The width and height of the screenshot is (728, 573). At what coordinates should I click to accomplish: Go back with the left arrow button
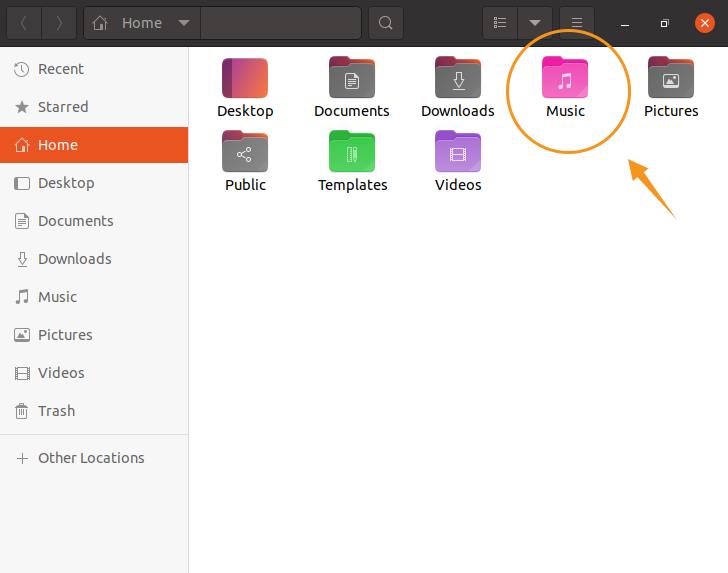pyautogui.click(x=24, y=23)
